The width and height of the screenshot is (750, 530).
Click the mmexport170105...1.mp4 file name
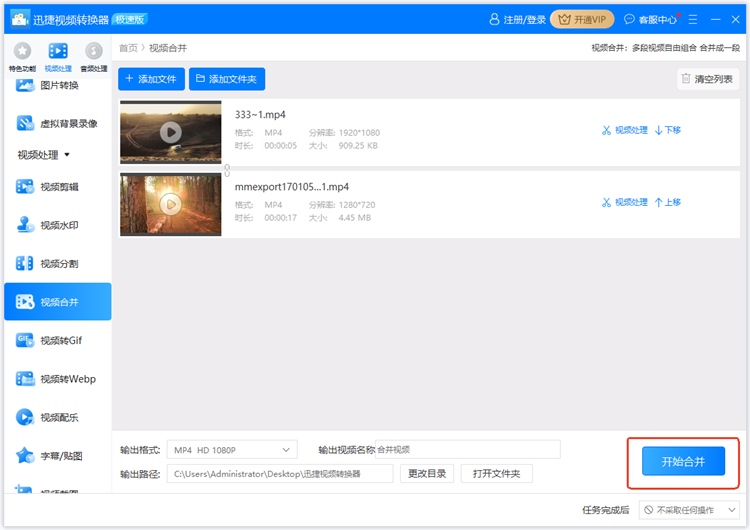(x=292, y=187)
